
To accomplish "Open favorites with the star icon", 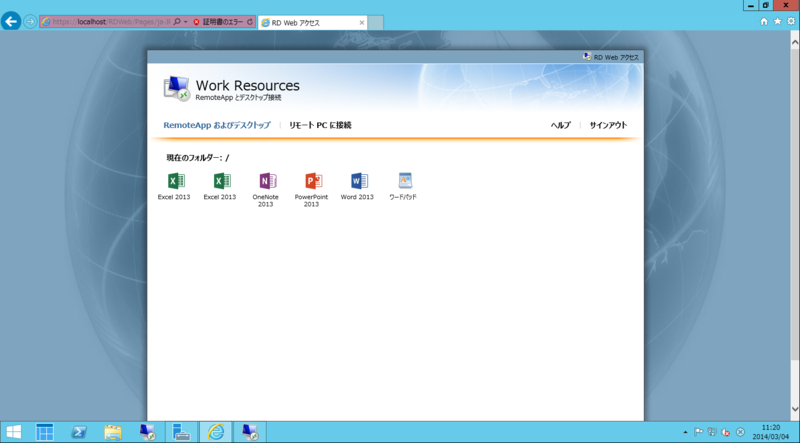I will (778, 21).
